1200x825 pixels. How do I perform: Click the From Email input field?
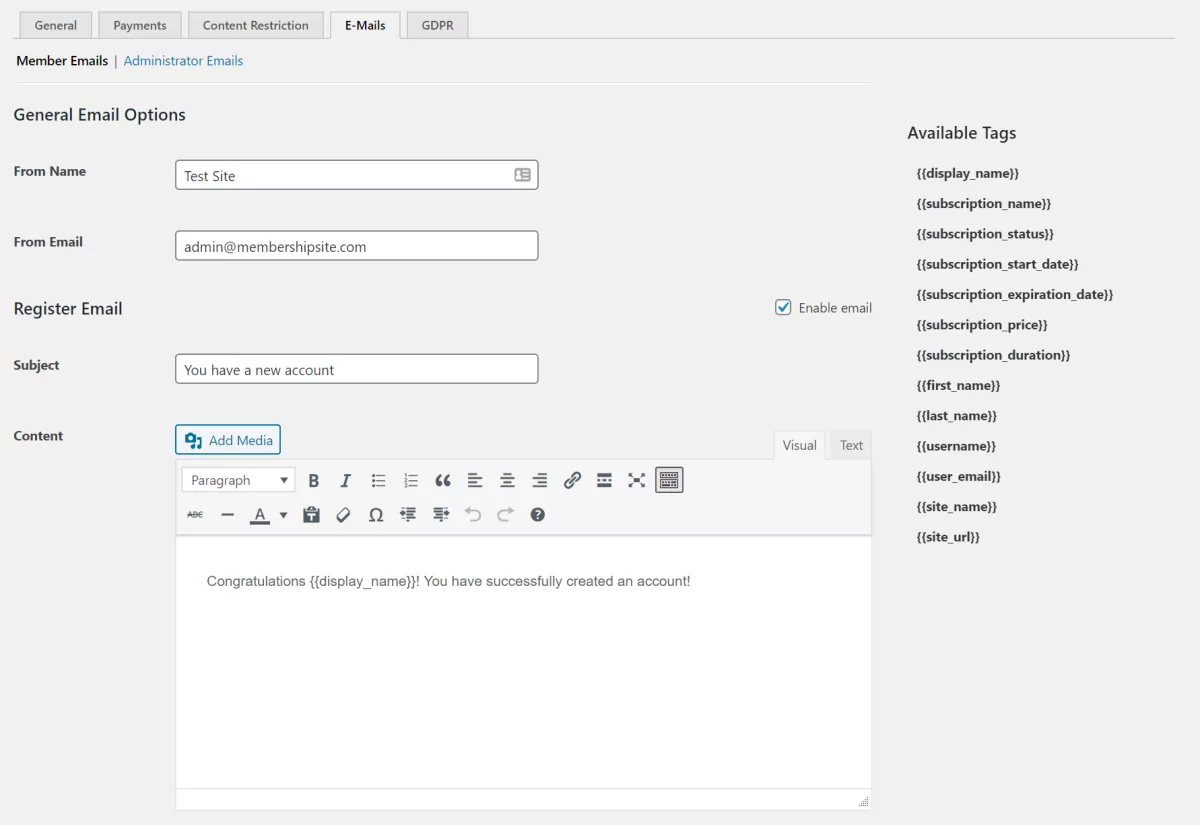[357, 246]
